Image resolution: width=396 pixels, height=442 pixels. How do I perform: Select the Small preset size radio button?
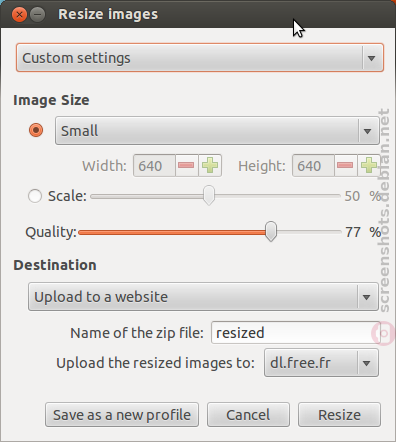[36, 130]
